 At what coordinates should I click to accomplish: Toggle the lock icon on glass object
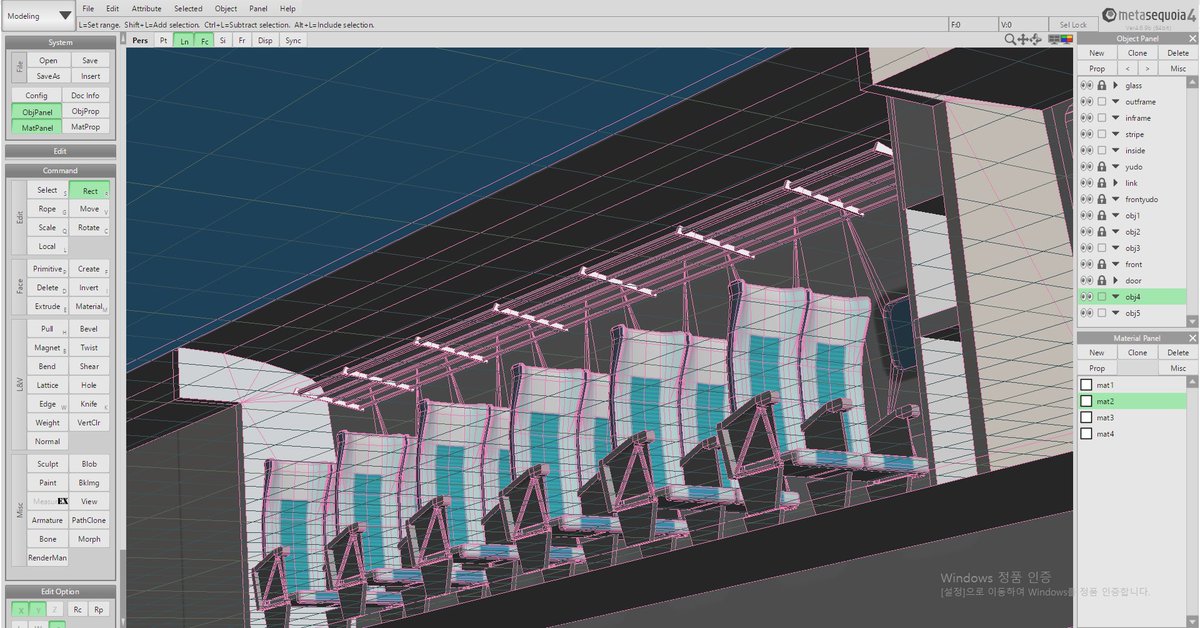(x=1101, y=86)
